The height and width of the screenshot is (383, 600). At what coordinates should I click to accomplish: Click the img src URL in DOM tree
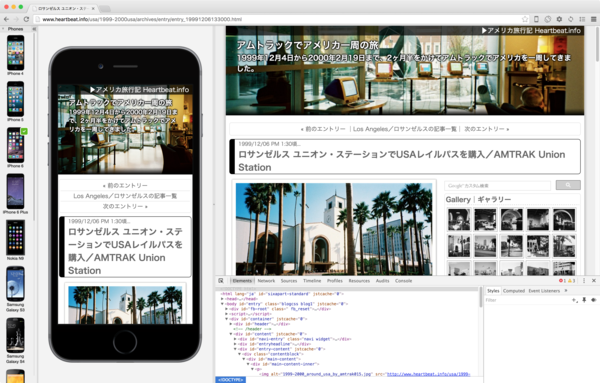[428, 374]
